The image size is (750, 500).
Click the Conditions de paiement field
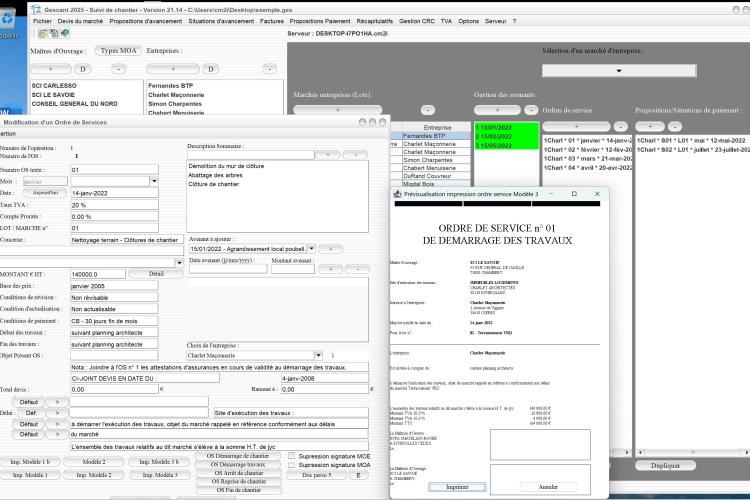click(x=114, y=321)
